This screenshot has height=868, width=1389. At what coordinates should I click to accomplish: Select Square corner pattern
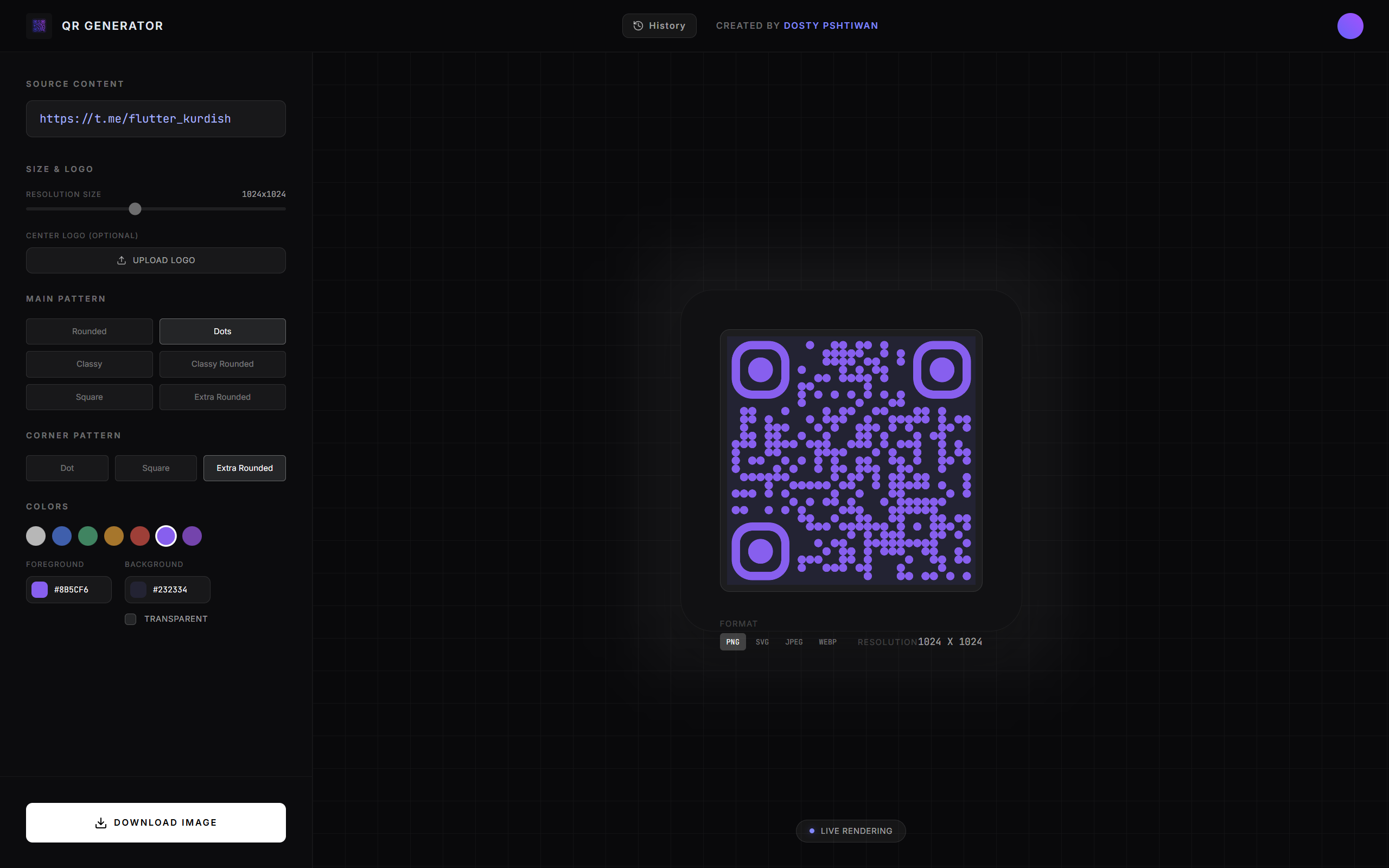156,468
